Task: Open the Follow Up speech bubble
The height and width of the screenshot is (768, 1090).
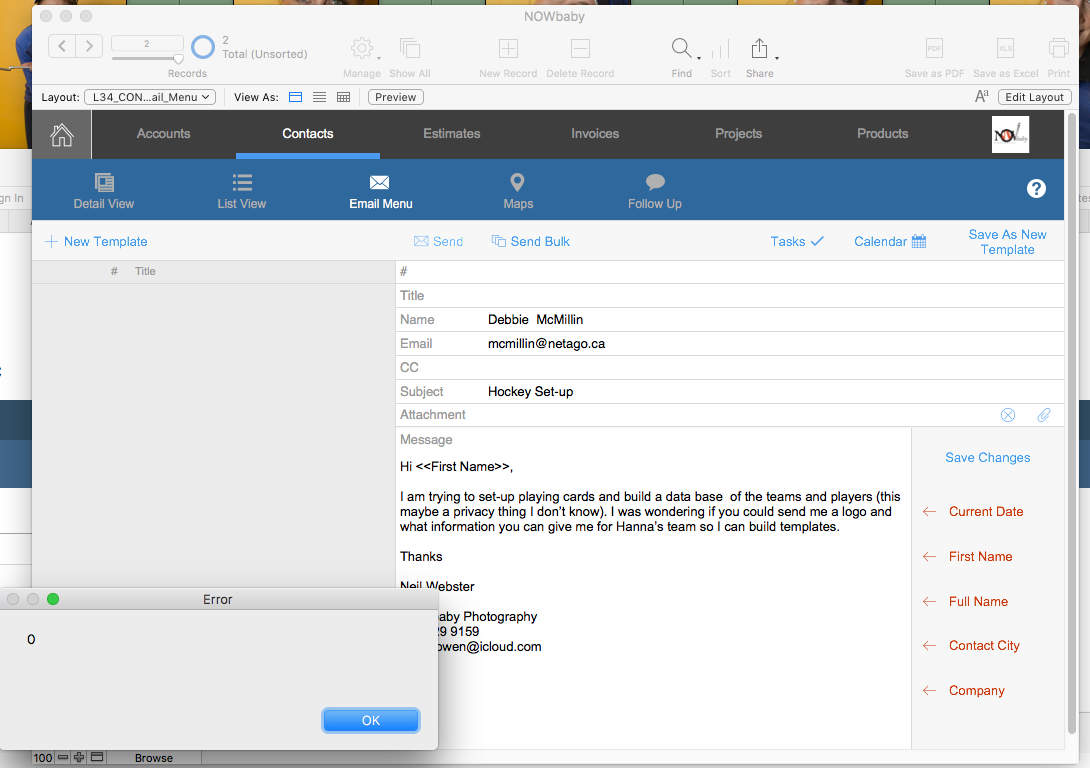Action: point(655,182)
